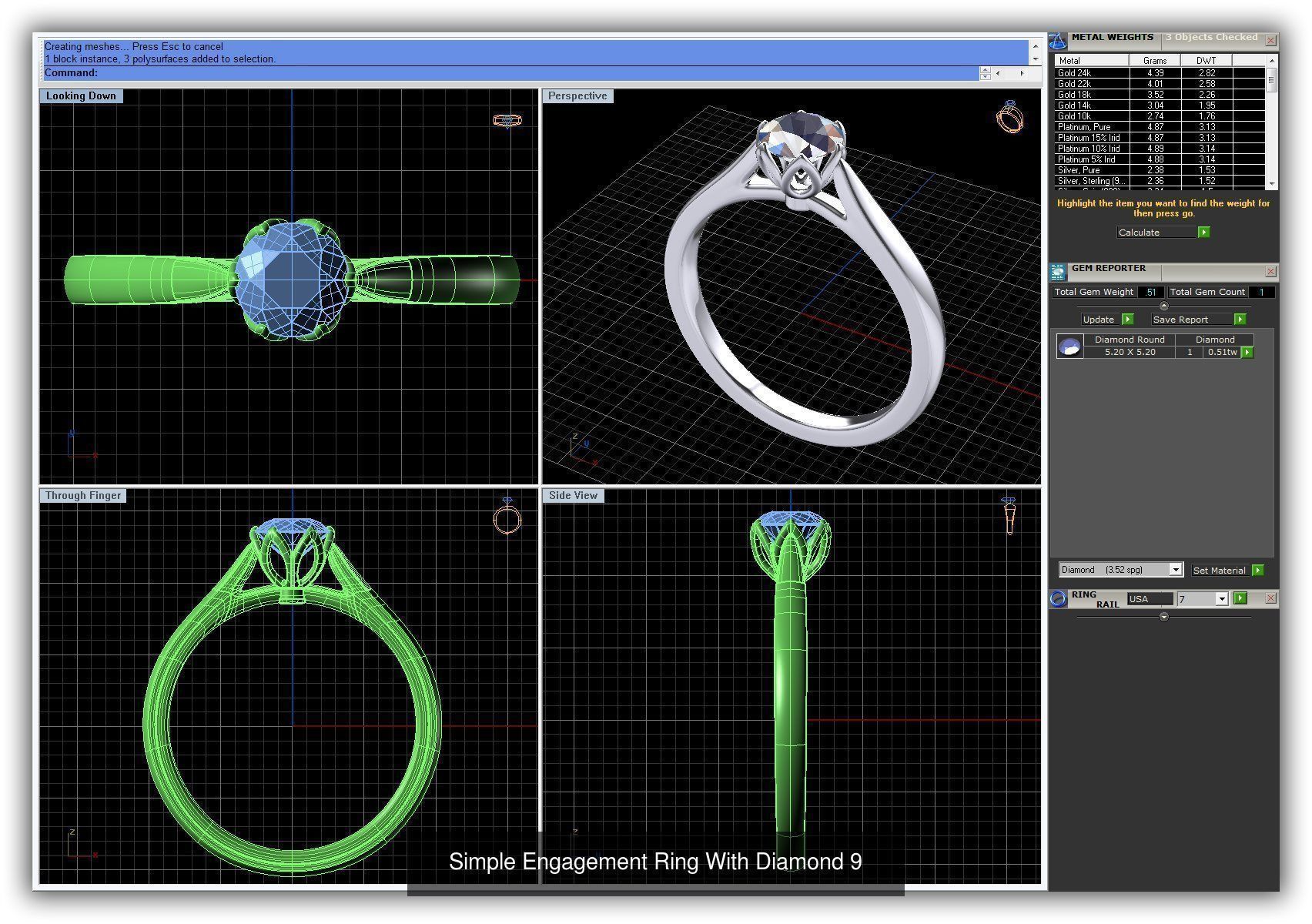The image size is (1312, 924).
Task: Click the command line stepper arrows
Action: pyautogui.click(x=985, y=73)
